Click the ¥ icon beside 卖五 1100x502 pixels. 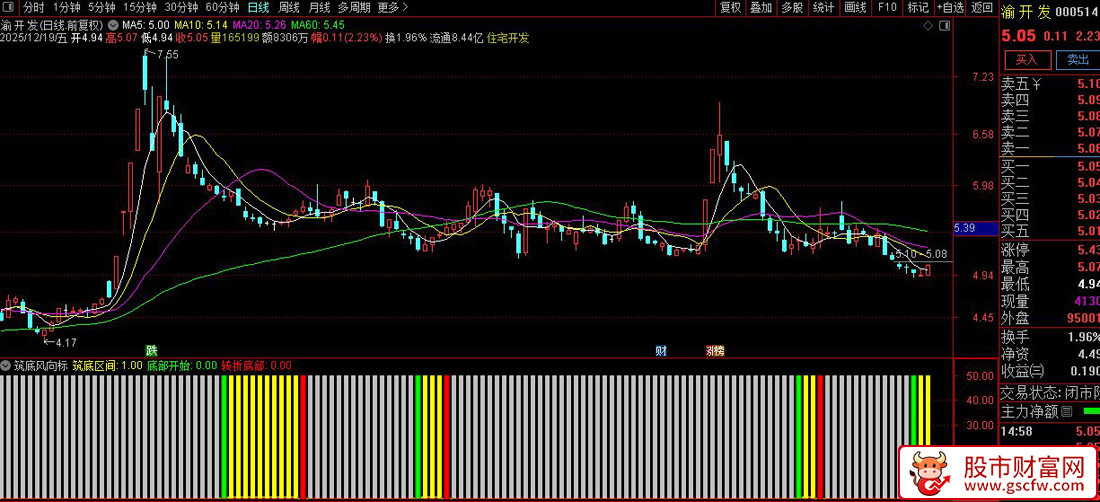coord(1039,84)
